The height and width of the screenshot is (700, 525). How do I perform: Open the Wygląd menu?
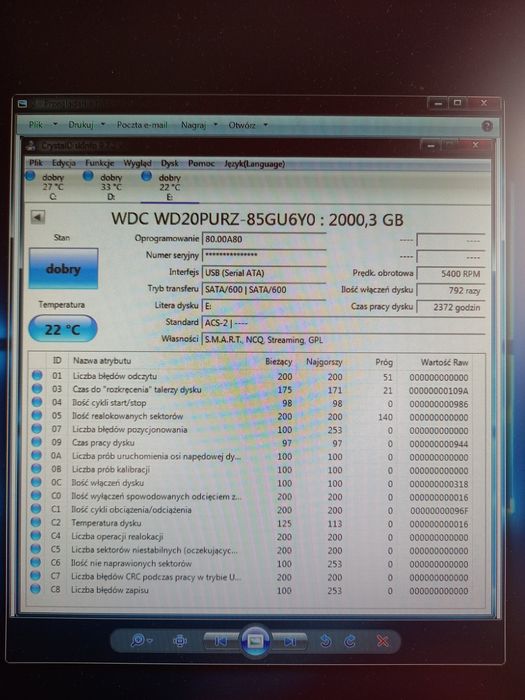tap(138, 163)
